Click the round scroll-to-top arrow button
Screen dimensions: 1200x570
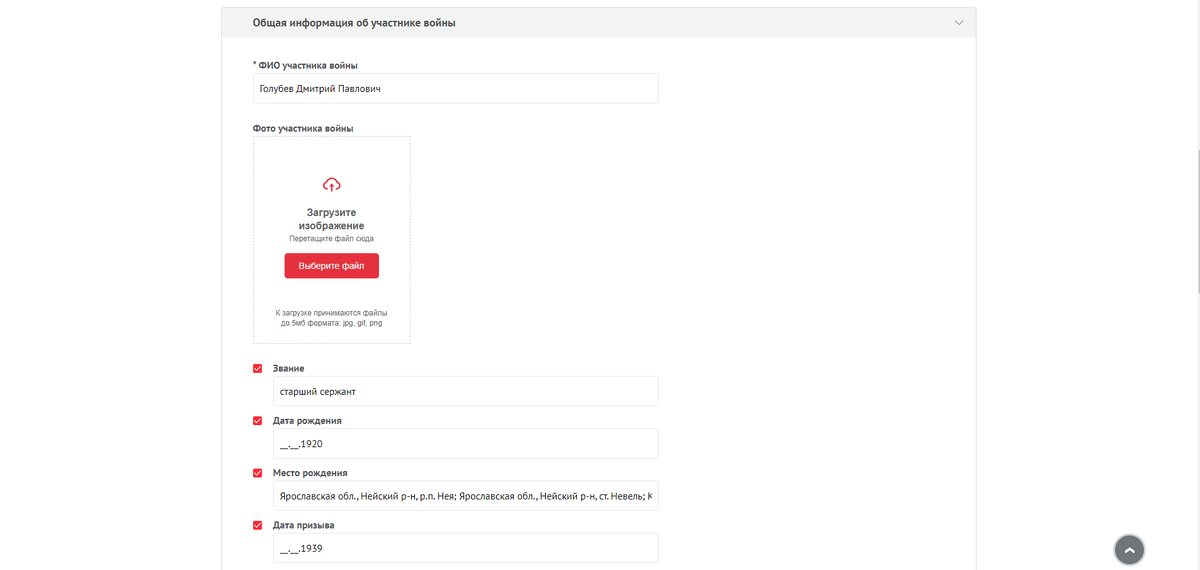coord(1129,550)
